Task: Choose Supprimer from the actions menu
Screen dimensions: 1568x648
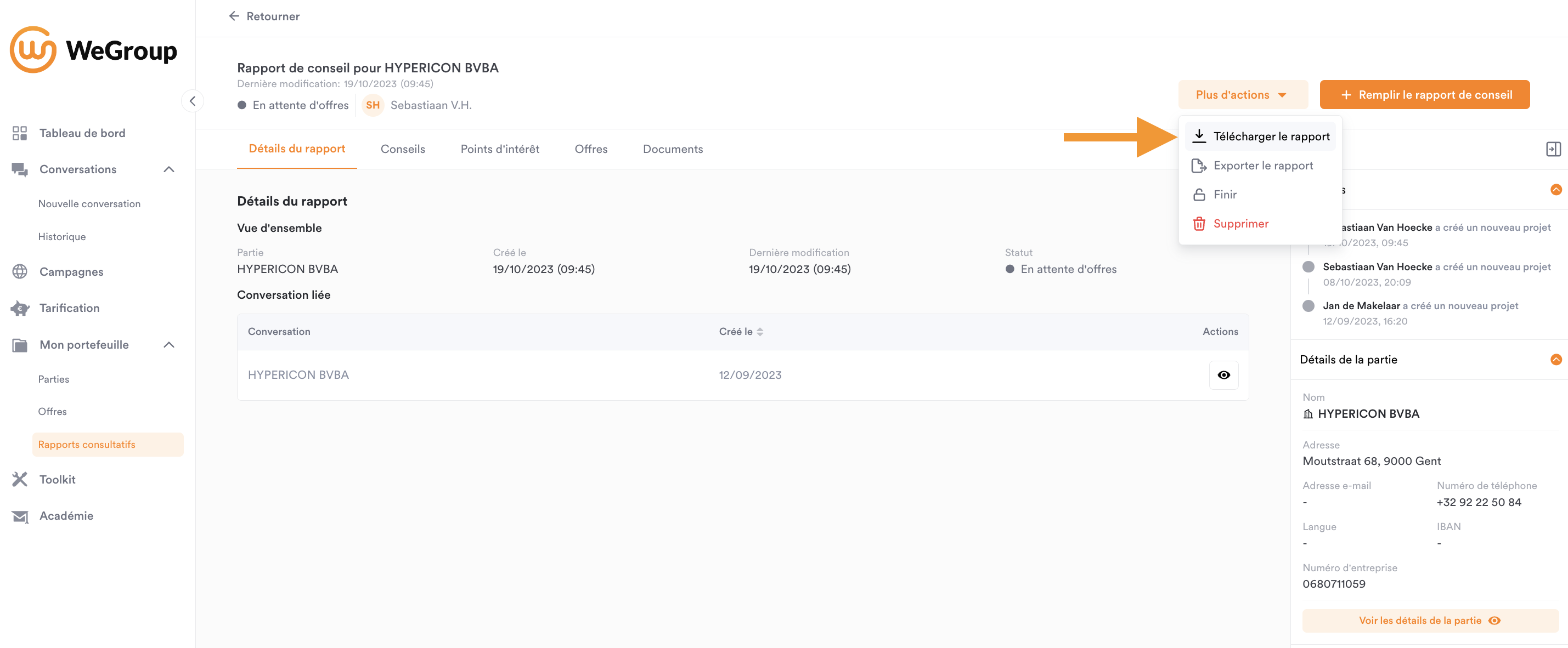Action: point(1240,223)
